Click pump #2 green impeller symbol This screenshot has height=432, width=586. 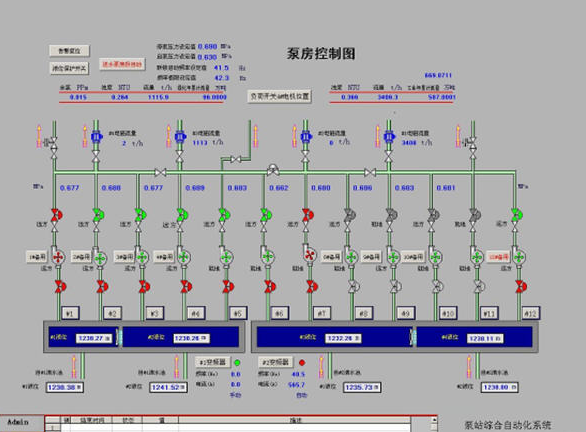click(100, 258)
